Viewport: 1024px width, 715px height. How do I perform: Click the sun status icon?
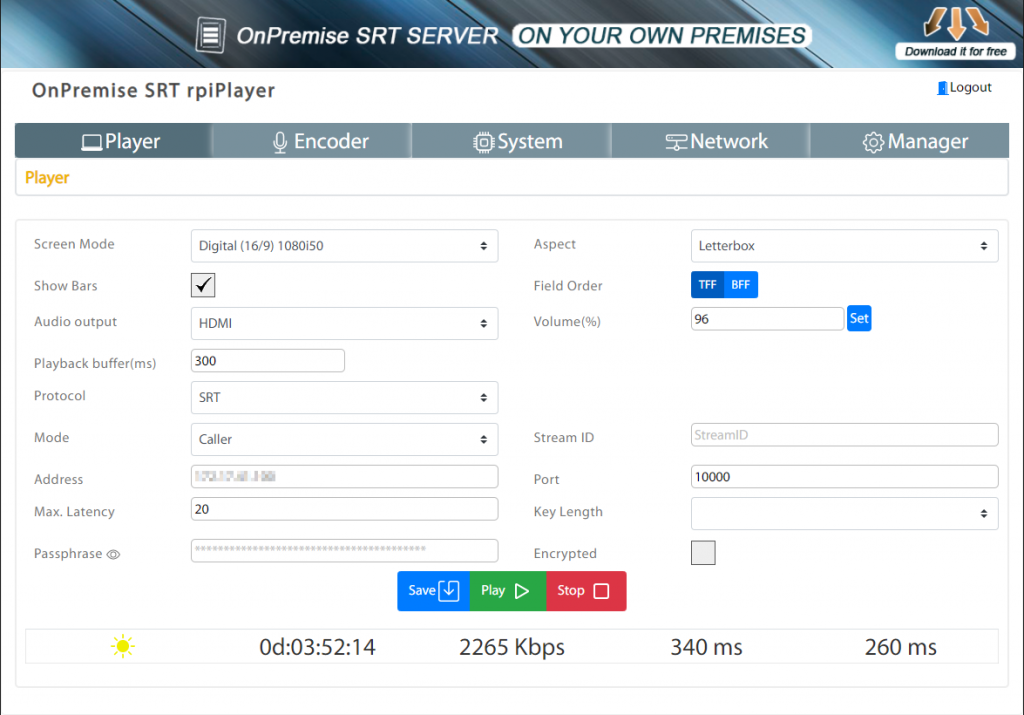[x=122, y=647]
